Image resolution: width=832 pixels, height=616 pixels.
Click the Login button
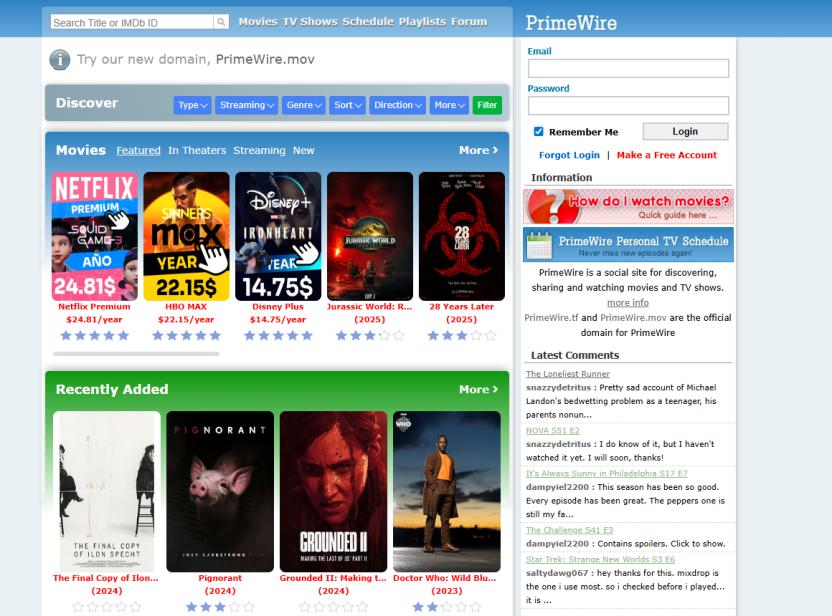pos(685,132)
